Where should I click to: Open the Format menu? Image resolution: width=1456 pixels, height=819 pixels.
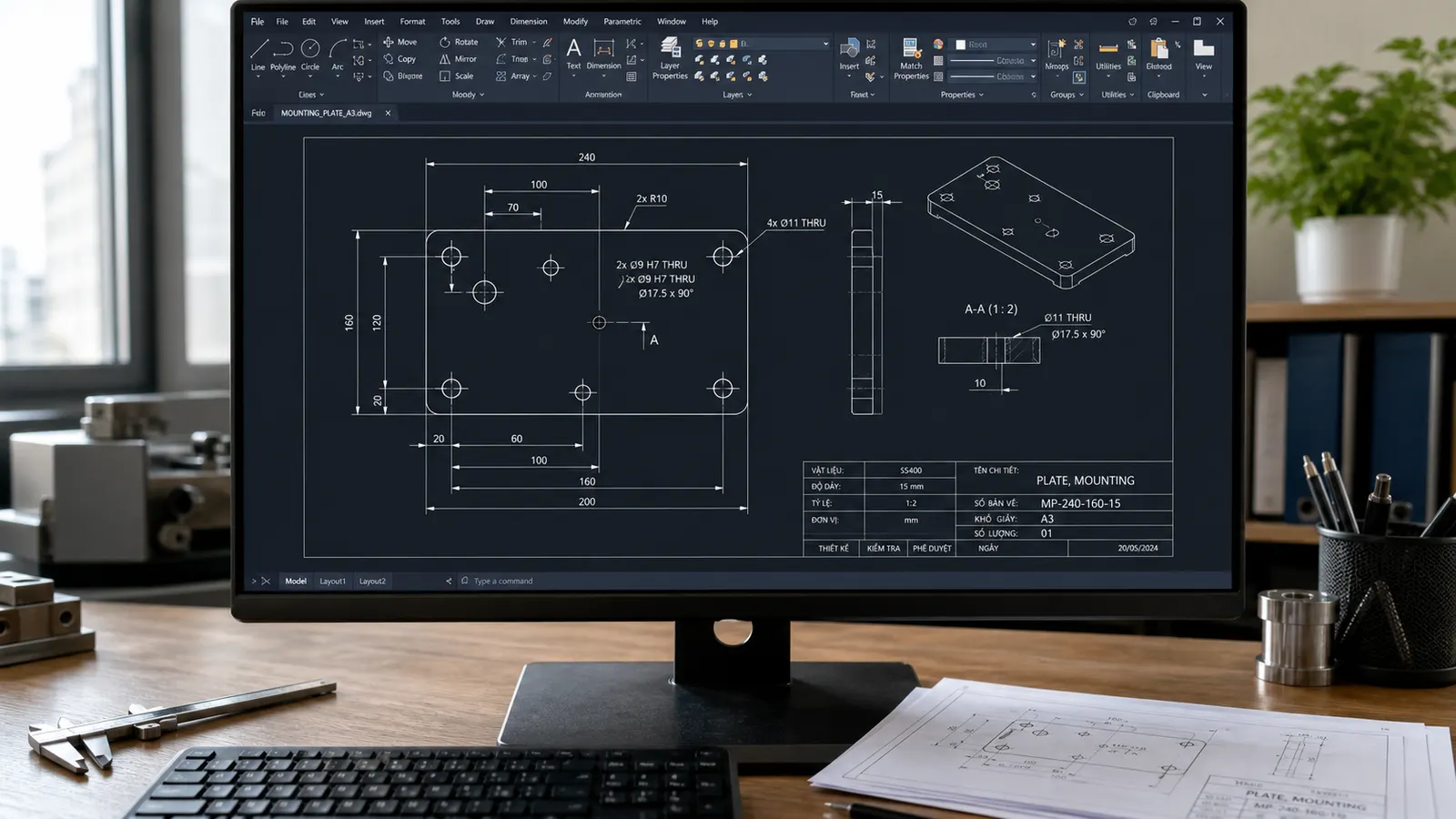[412, 22]
